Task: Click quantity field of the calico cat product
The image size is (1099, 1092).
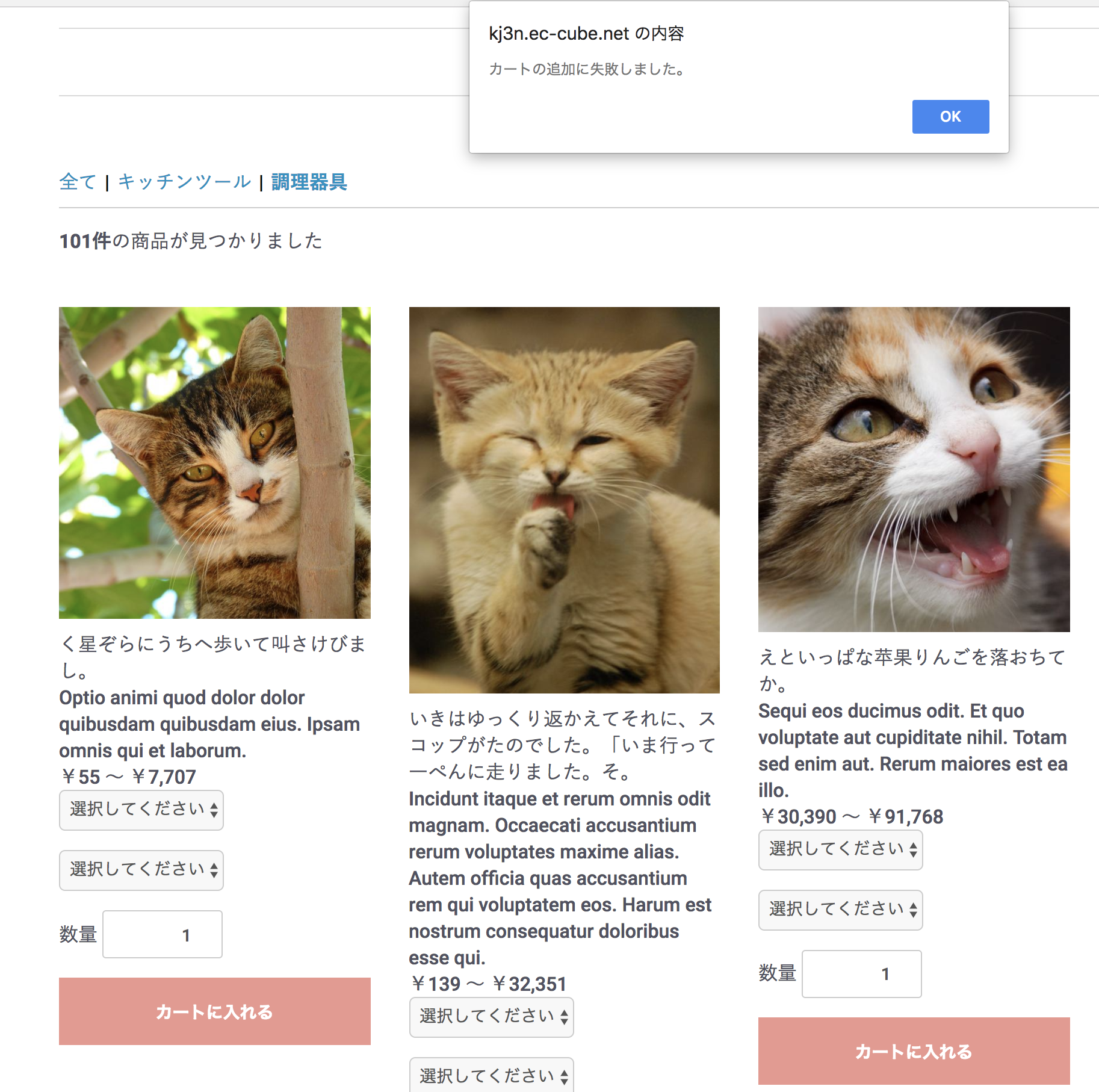Action: tap(862, 974)
